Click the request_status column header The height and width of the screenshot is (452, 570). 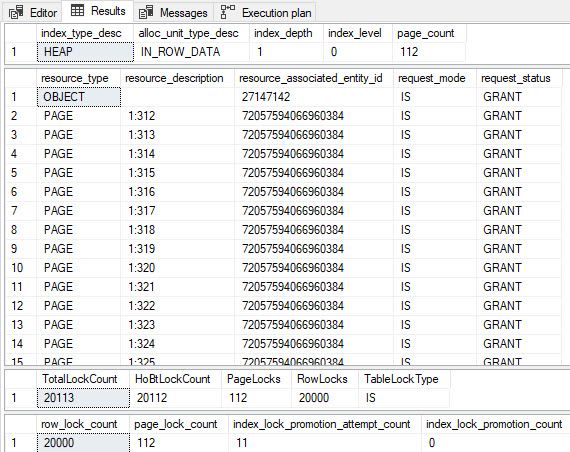pyautogui.click(x=519, y=78)
